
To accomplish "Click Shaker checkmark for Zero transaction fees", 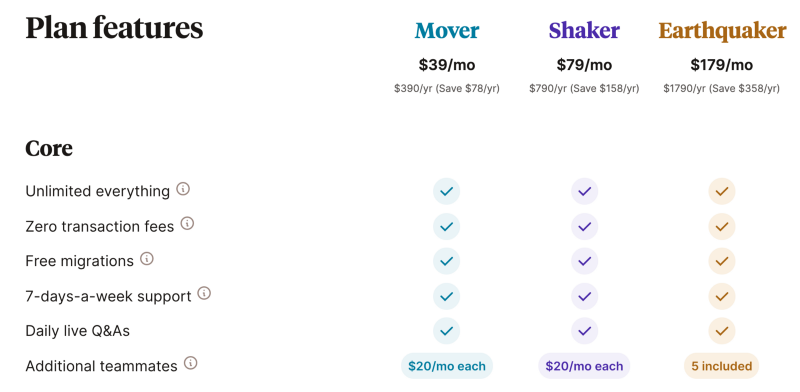I will (584, 227).
